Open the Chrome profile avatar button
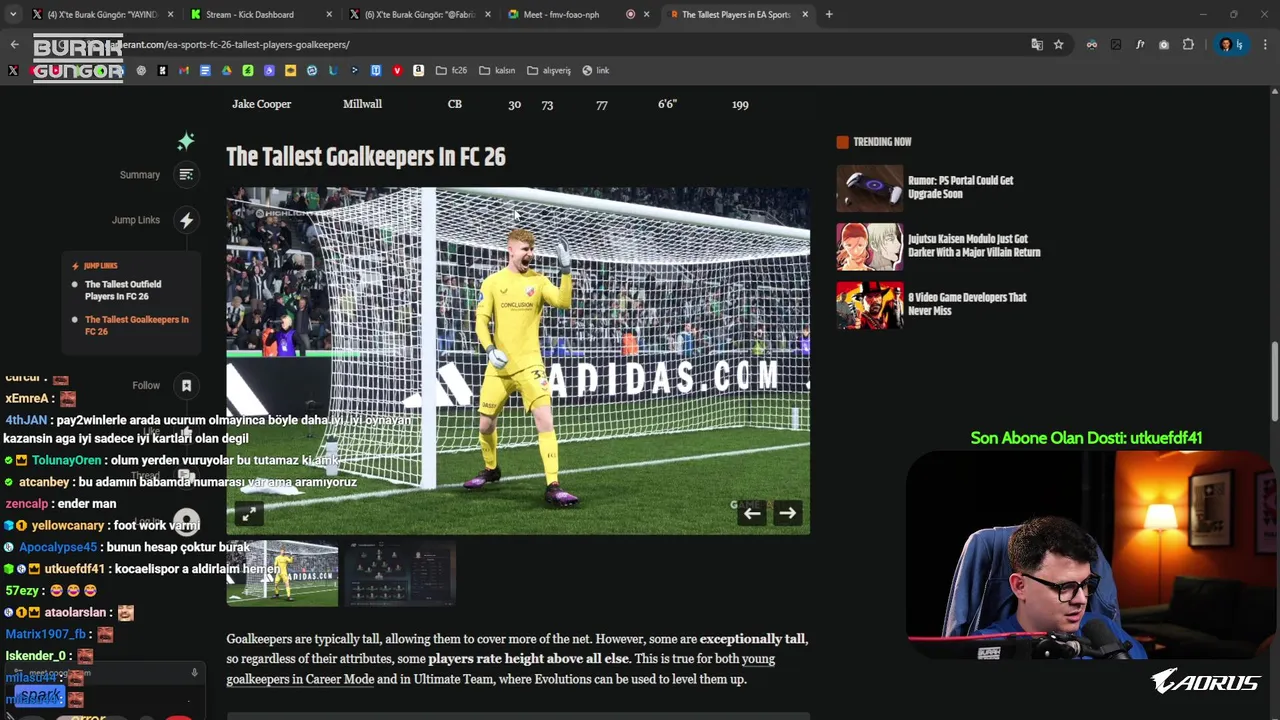This screenshot has height=720, width=1280. pyautogui.click(x=1230, y=44)
